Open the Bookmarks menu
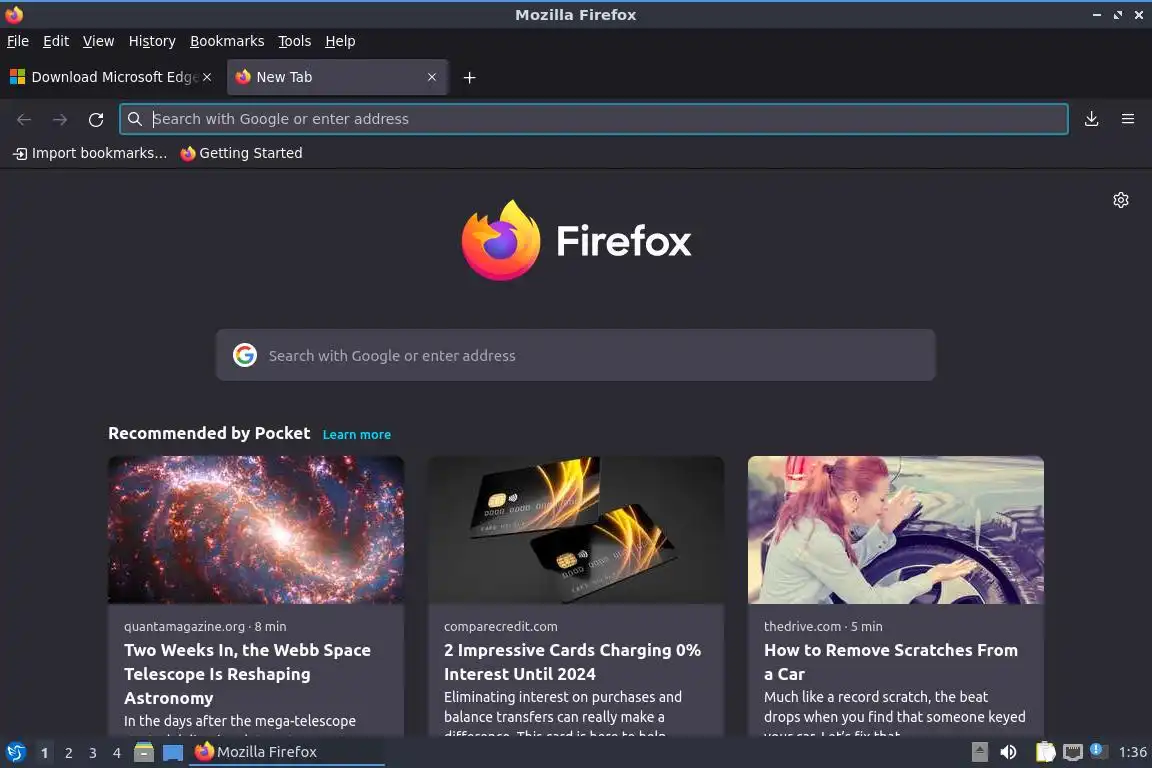This screenshot has height=768, width=1152. click(227, 41)
